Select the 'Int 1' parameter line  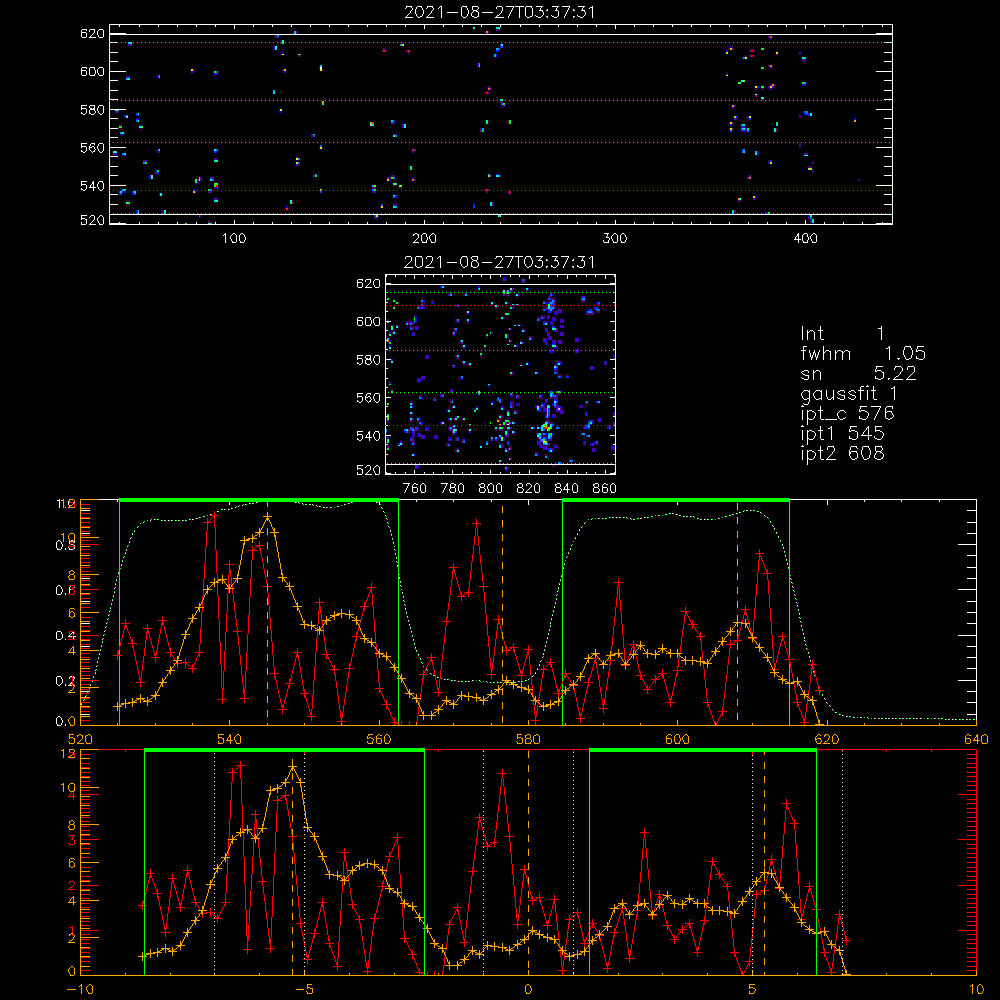(x=842, y=334)
